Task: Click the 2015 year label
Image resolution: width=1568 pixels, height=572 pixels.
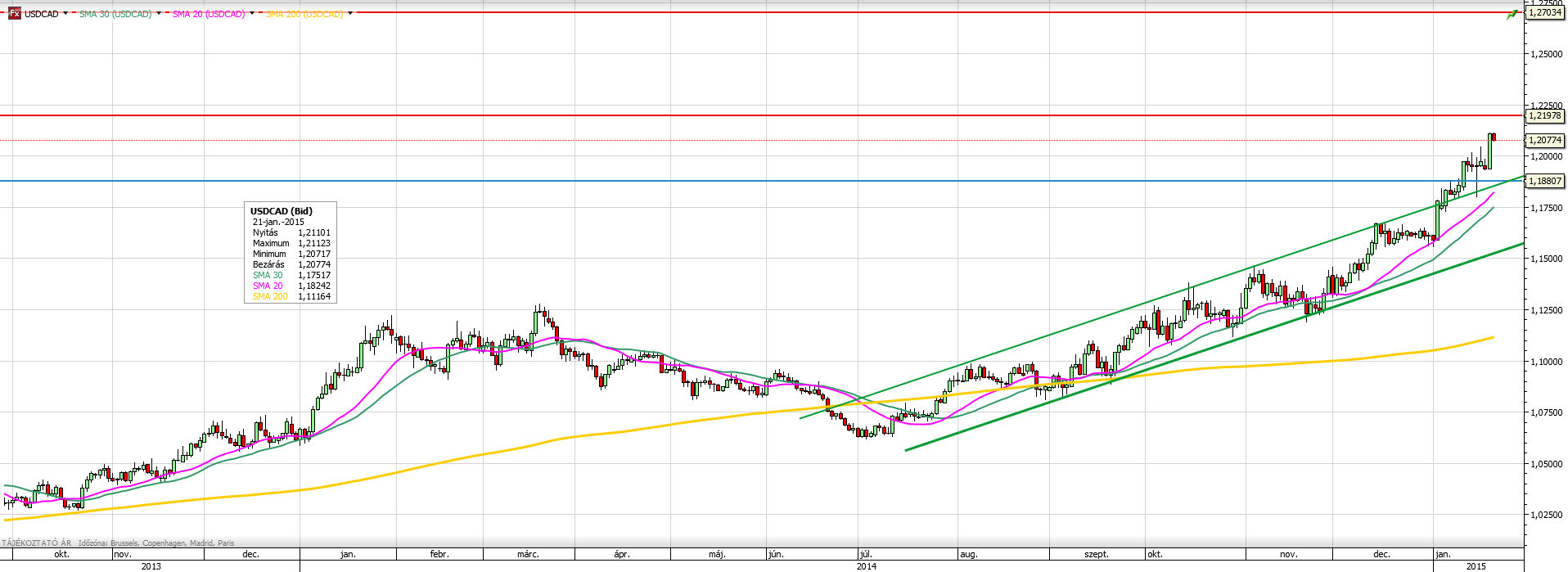Action: 1476,565
